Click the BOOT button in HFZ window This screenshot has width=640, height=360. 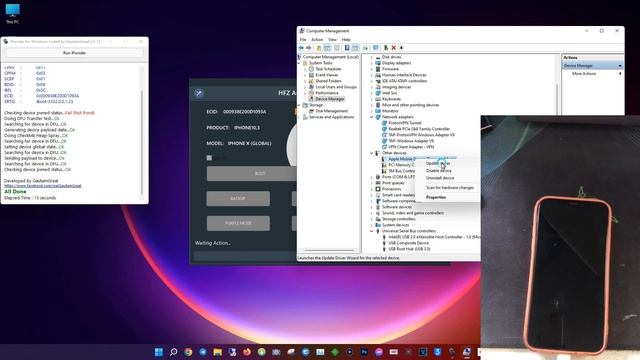pyautogui.click(x=251, y=173)
